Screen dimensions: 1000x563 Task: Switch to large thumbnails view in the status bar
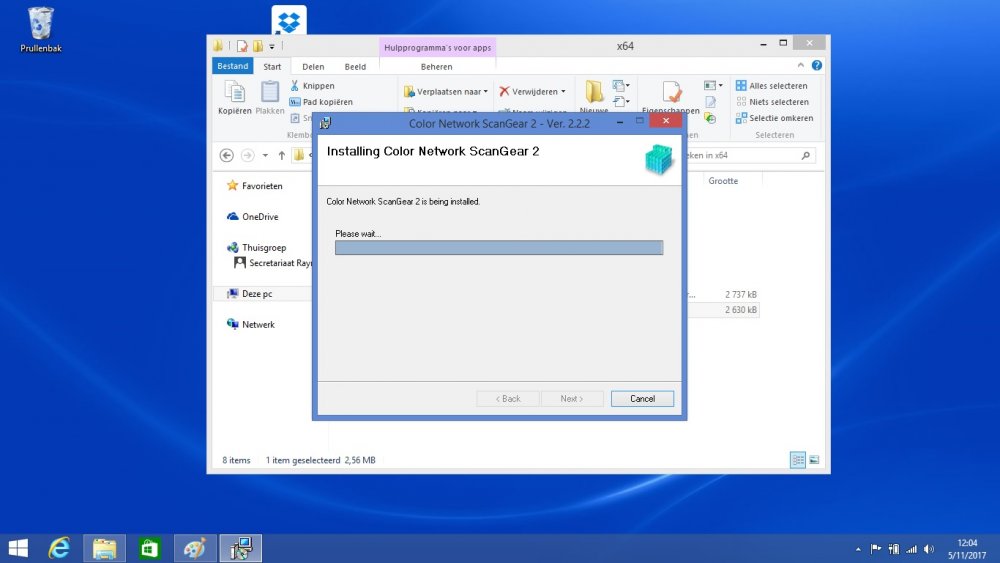[x=814, y=460]
